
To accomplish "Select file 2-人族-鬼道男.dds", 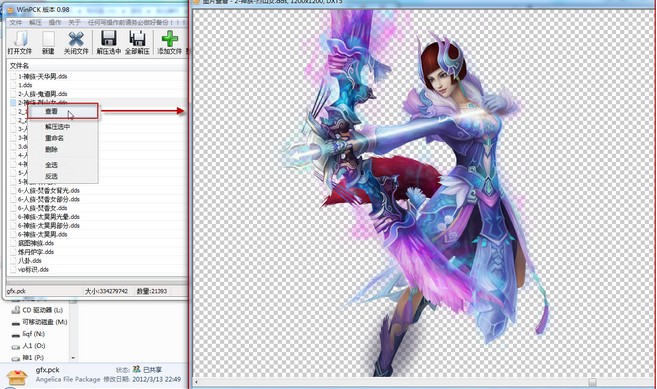I will 42,94.
